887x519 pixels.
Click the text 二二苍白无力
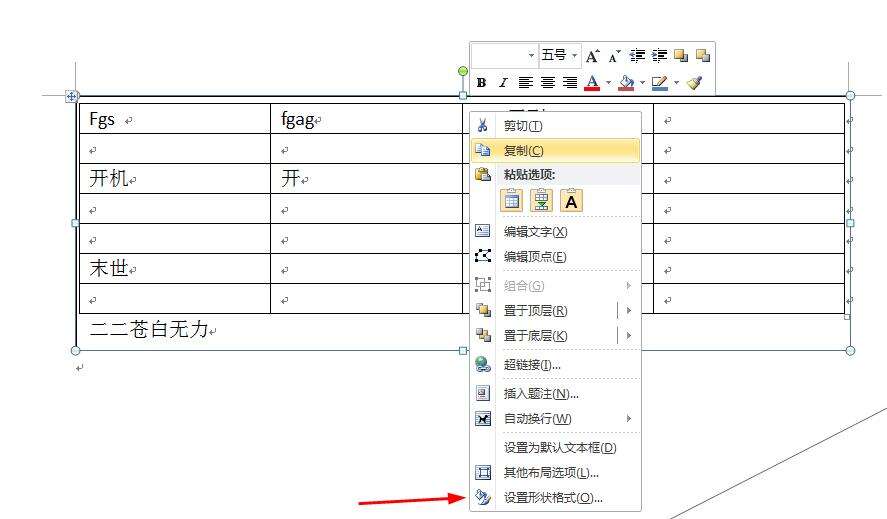click(x=149, y=329)
